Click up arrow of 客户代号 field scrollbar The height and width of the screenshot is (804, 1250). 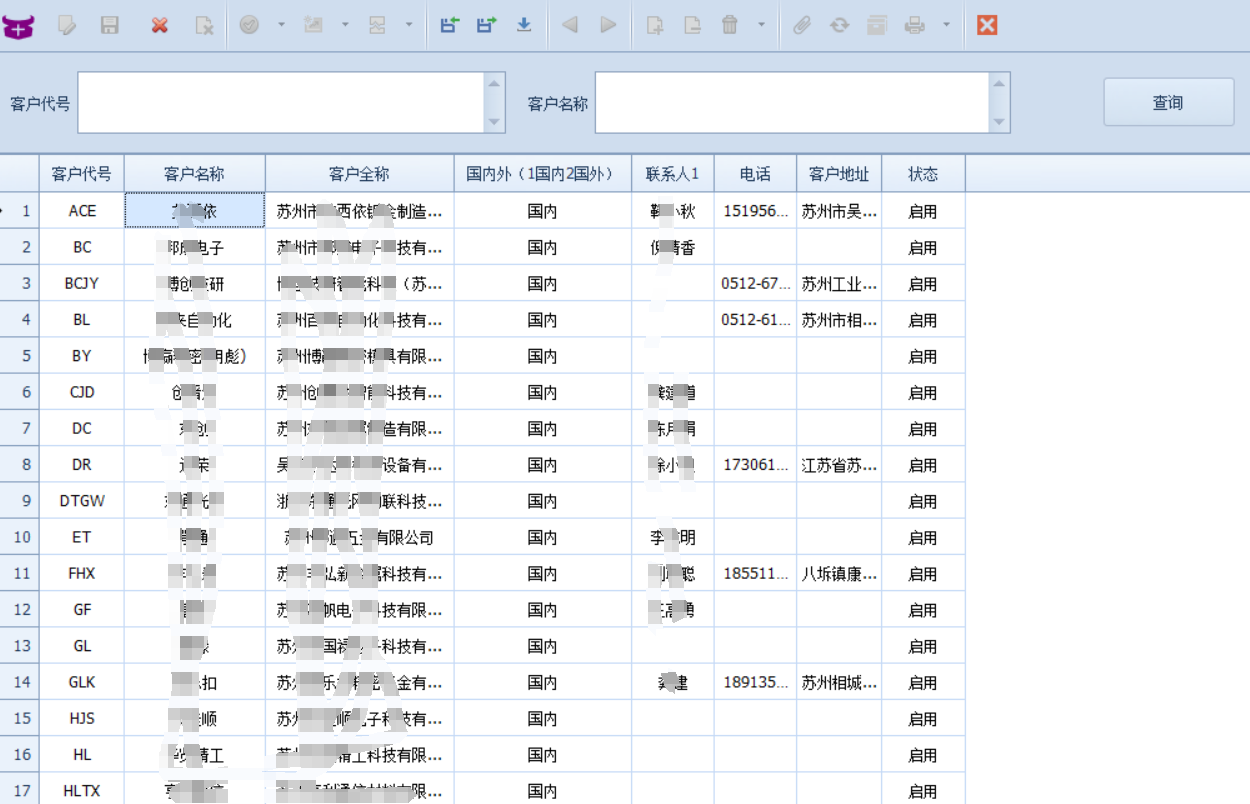pyautogui.click(x=494, y=82)
